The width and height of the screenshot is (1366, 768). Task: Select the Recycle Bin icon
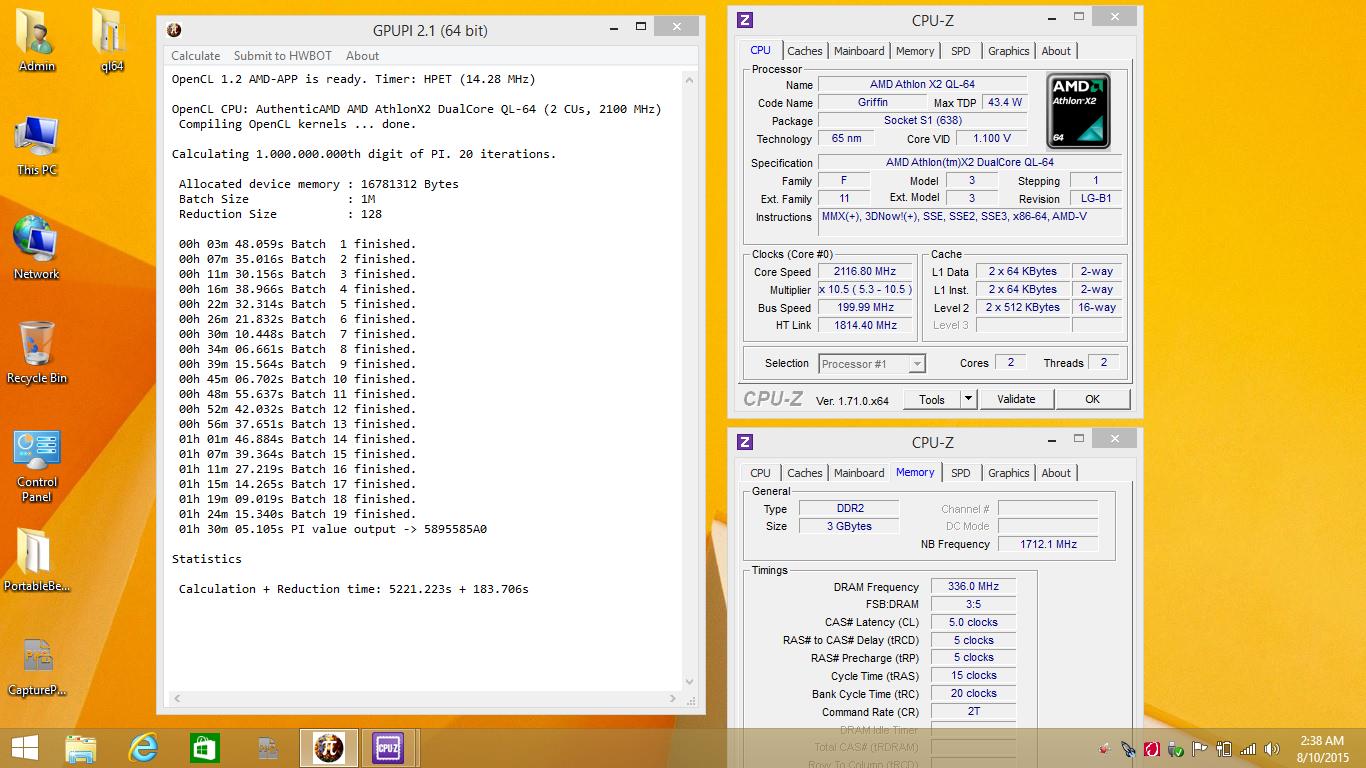click(37, 352)
